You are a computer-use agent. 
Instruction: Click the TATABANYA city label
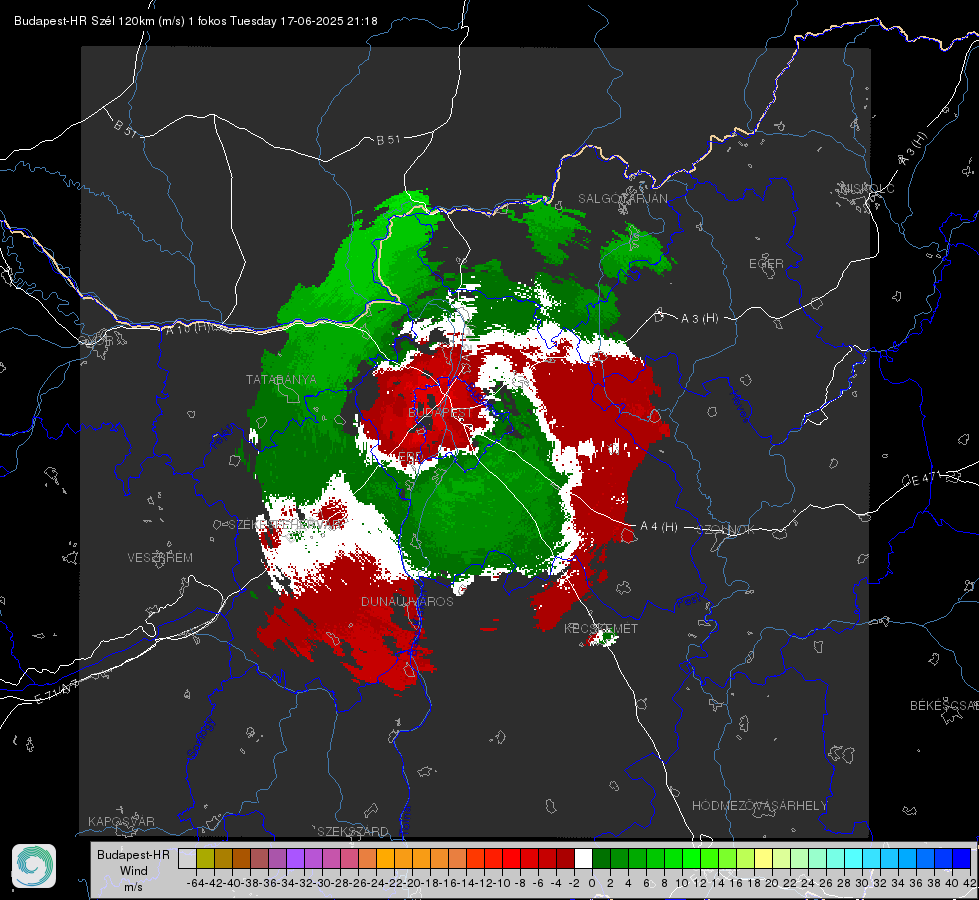click(x=281, y=379)
